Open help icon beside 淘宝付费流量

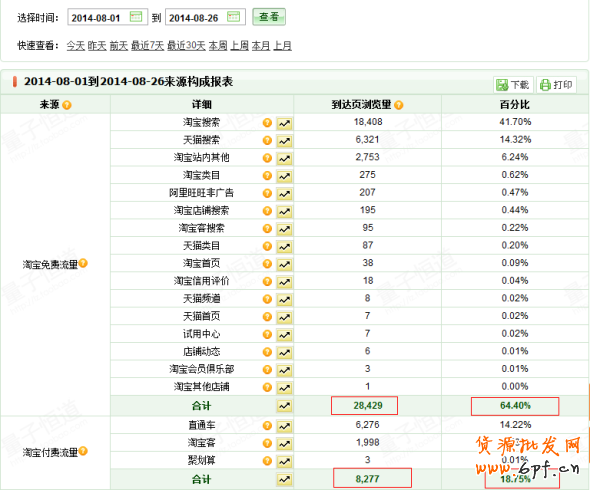[x=83, y=450]
